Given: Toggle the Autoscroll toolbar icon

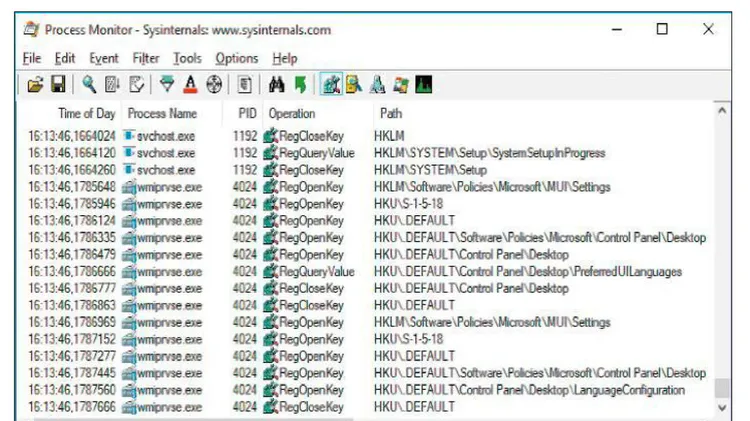Looking at the screenshot, I should tap(112, 85).
